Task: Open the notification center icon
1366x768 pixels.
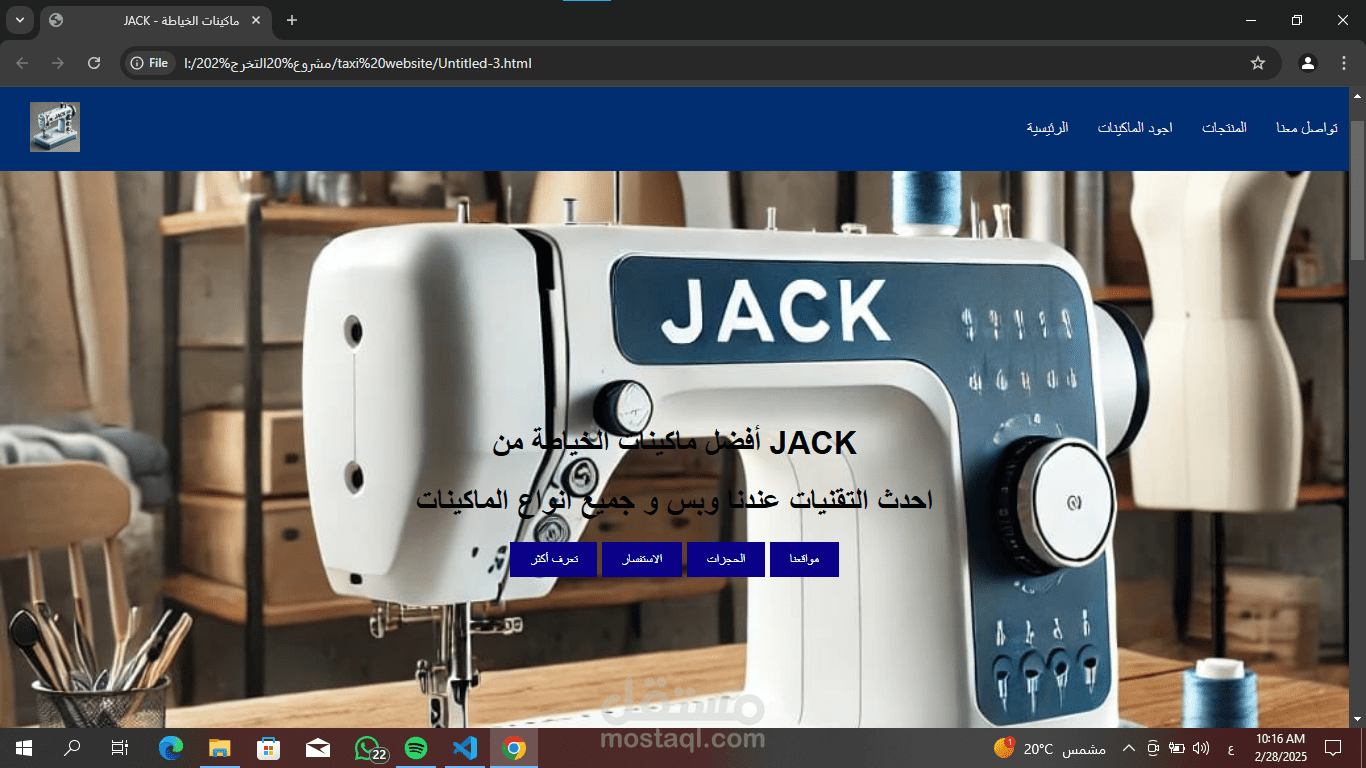Action: point(1332,748)
